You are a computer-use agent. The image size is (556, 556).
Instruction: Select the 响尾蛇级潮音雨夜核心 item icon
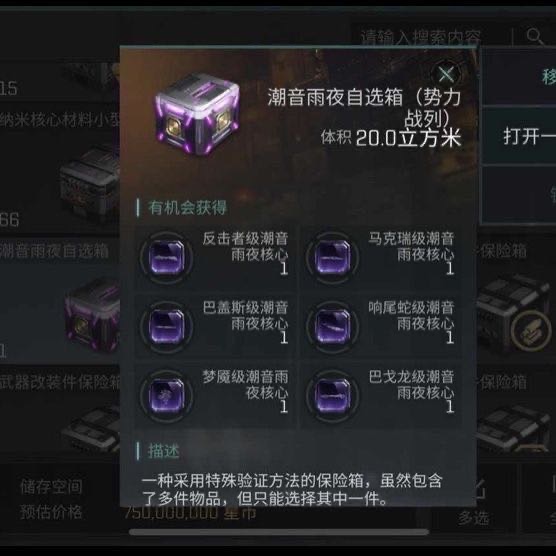332,327
